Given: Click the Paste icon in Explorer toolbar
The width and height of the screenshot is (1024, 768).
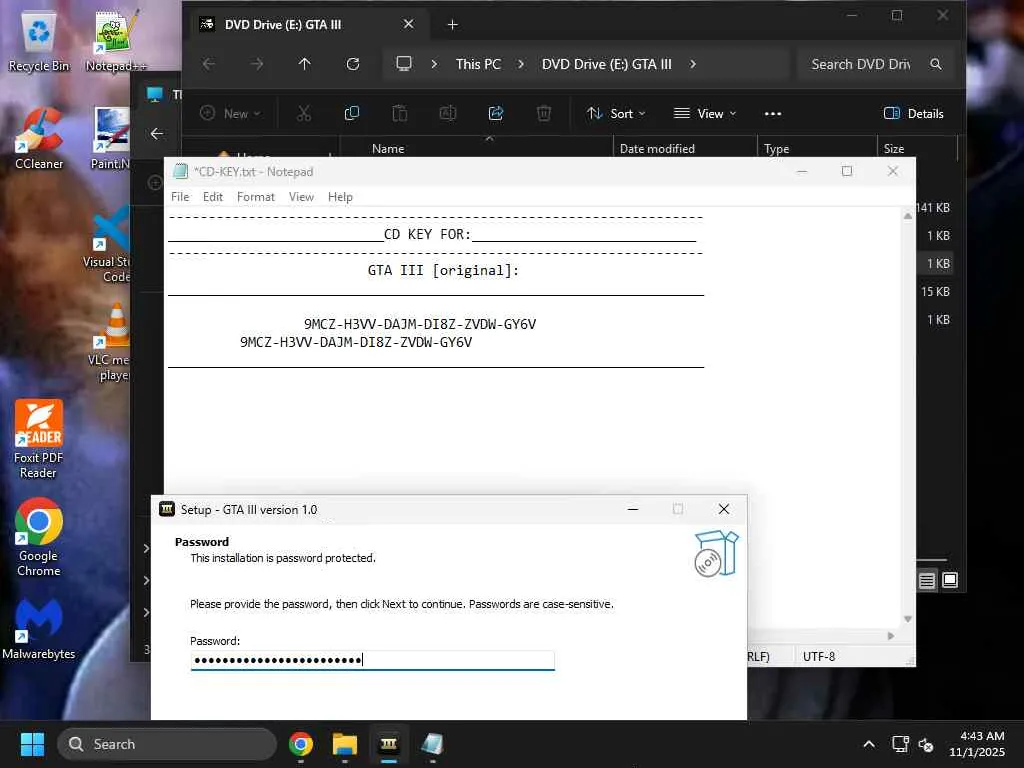Looking at the screenshot, I should tap(400, 114).
